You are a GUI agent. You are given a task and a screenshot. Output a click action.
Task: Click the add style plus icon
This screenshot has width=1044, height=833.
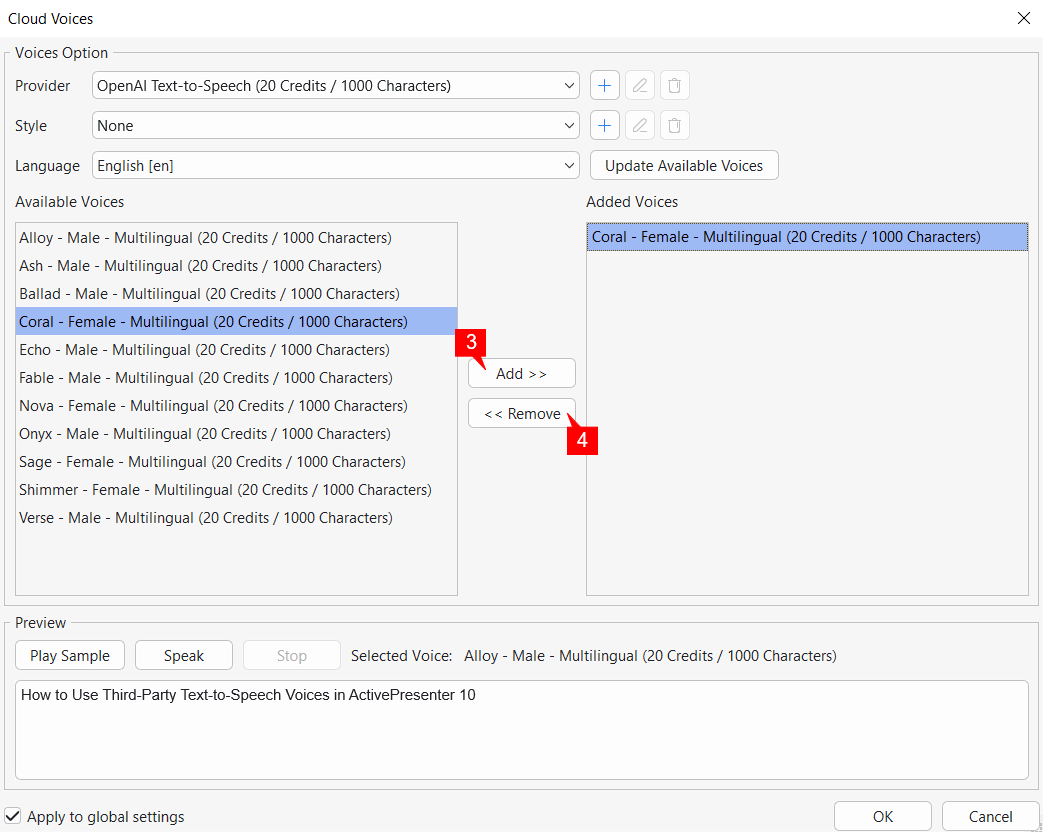(x=604, y=126)
